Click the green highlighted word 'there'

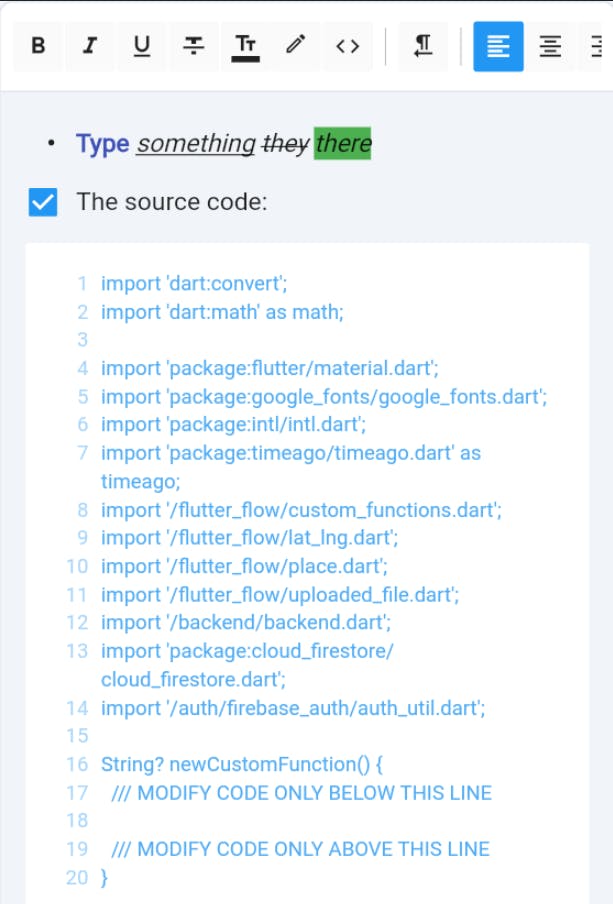point(343,144)
